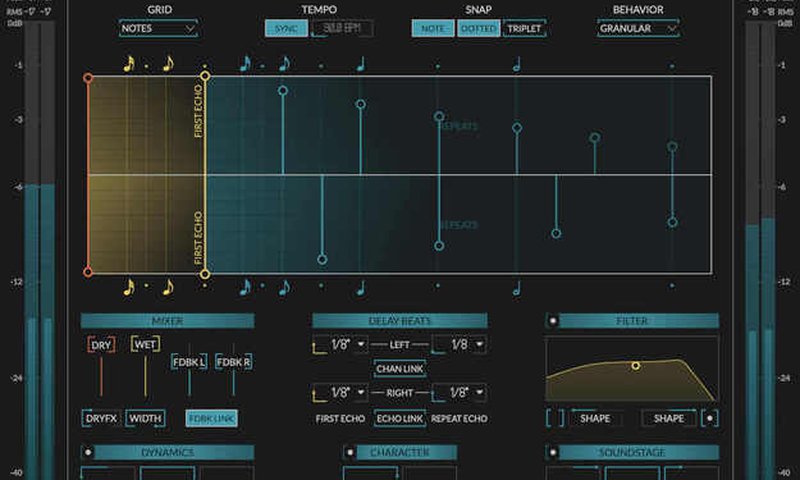Toggle the CHAN LINK button

tap(400, 369)
